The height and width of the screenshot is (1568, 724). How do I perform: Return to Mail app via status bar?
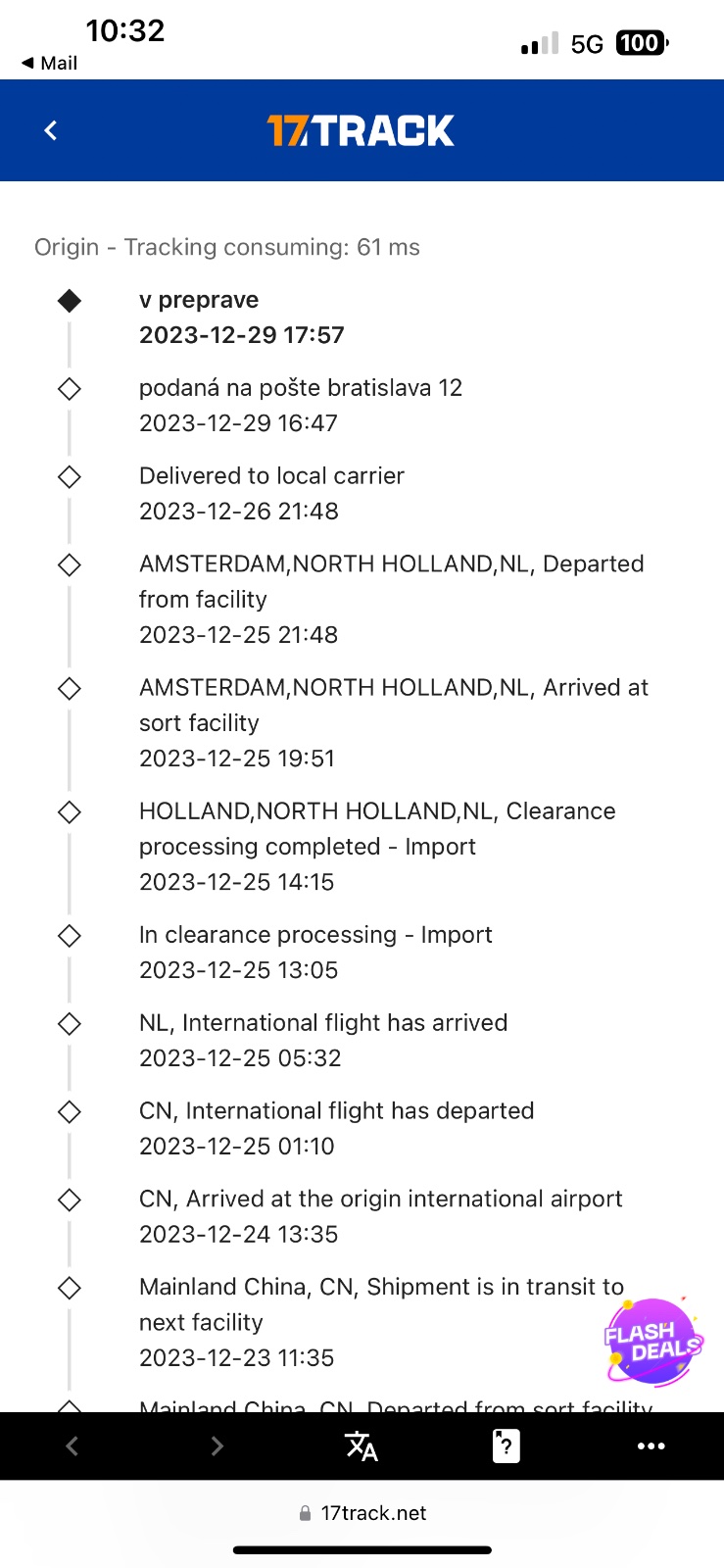[49, 63]
